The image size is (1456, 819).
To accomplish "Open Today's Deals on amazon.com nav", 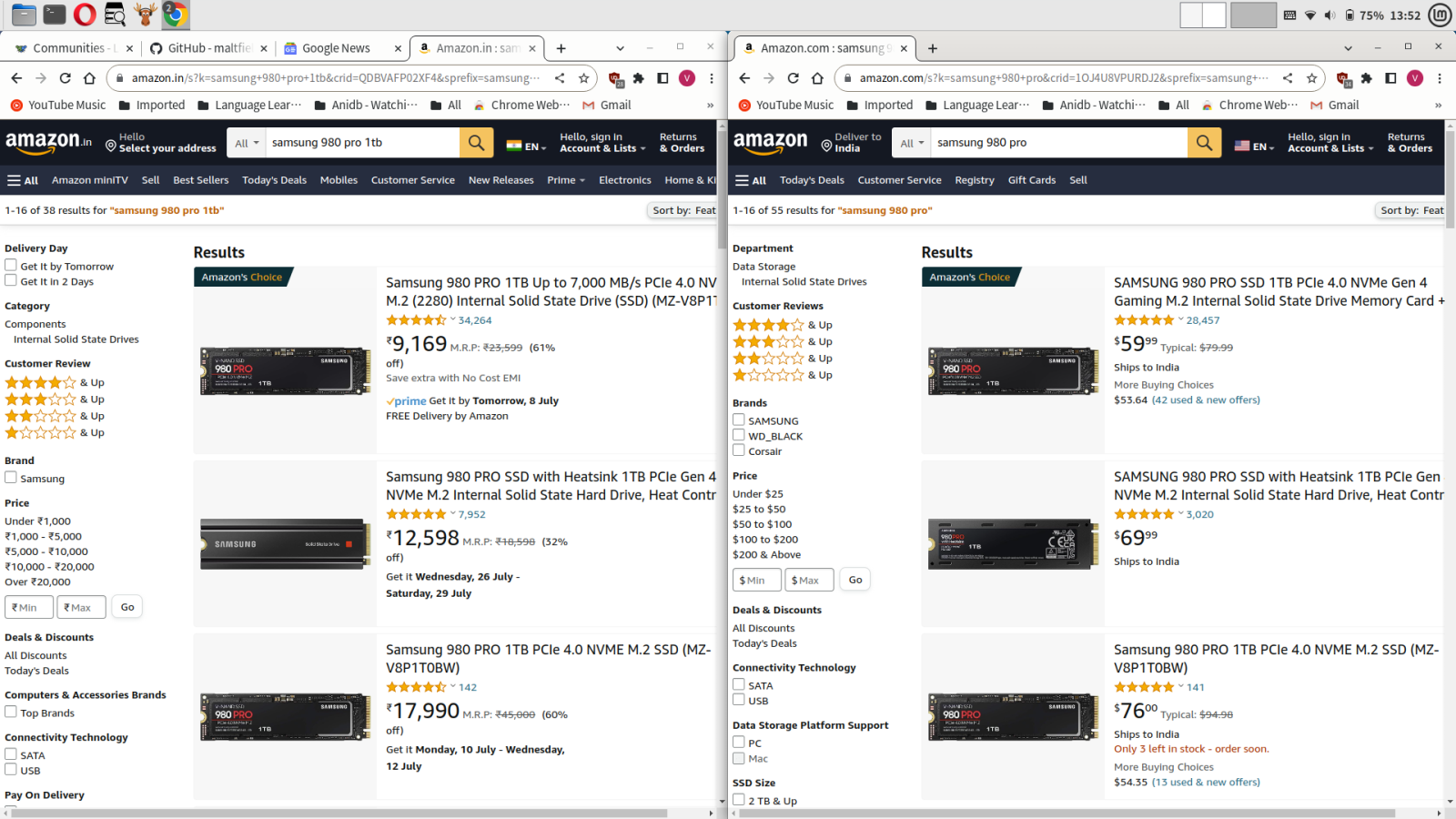I will [812, 180].
